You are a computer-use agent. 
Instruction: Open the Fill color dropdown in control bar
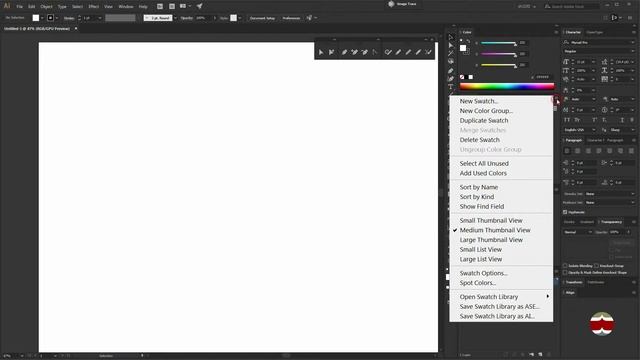(x=42, y=18)
